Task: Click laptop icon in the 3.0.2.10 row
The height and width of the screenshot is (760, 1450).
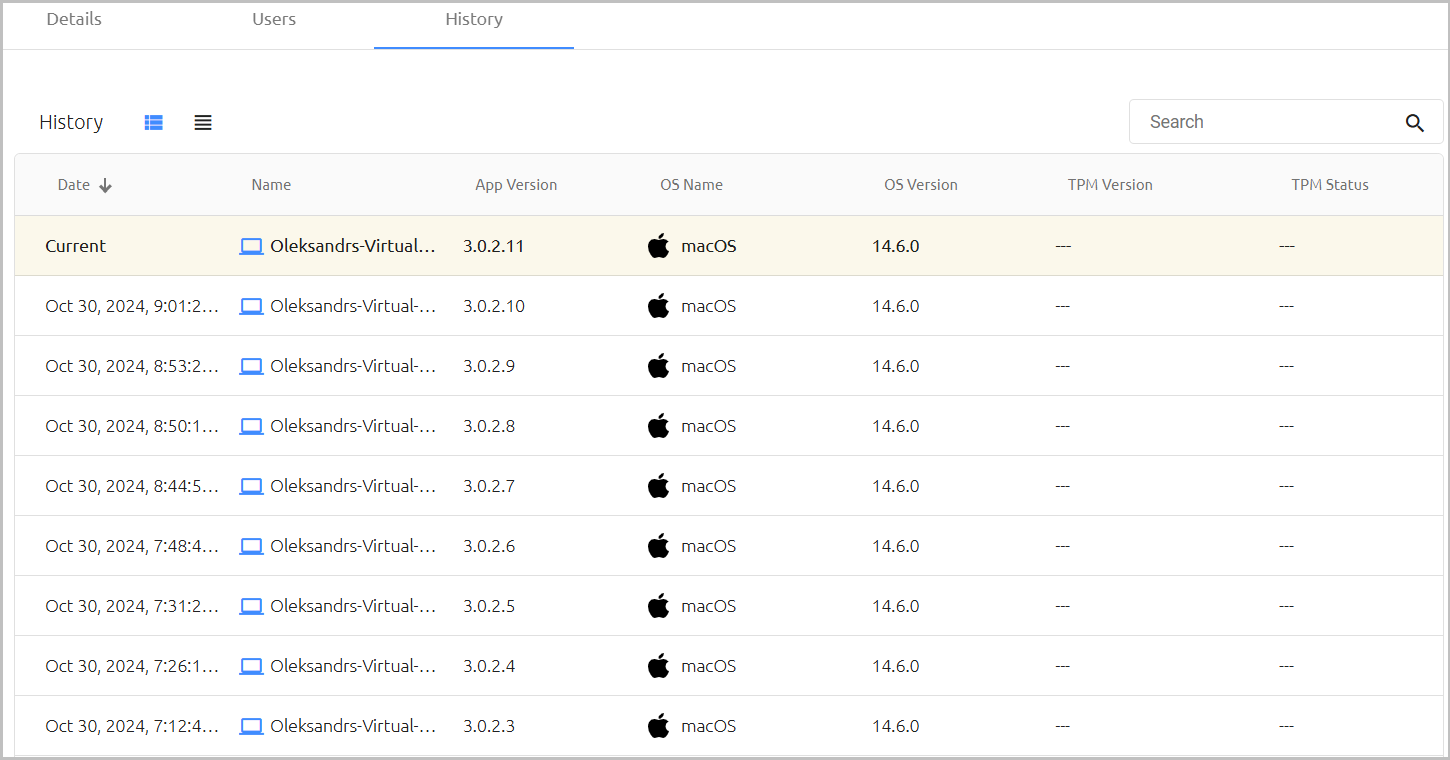Action: (251, 306)
